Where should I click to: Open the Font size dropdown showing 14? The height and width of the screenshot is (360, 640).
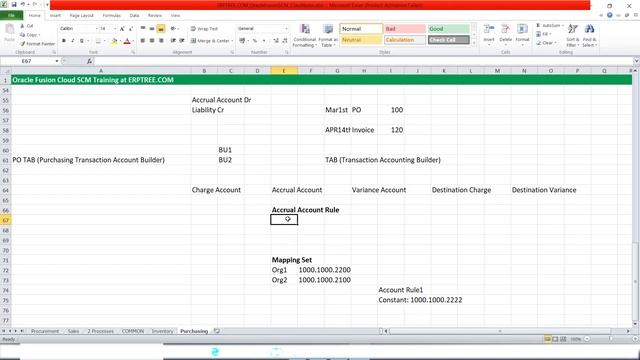click(x=115, y=29)
